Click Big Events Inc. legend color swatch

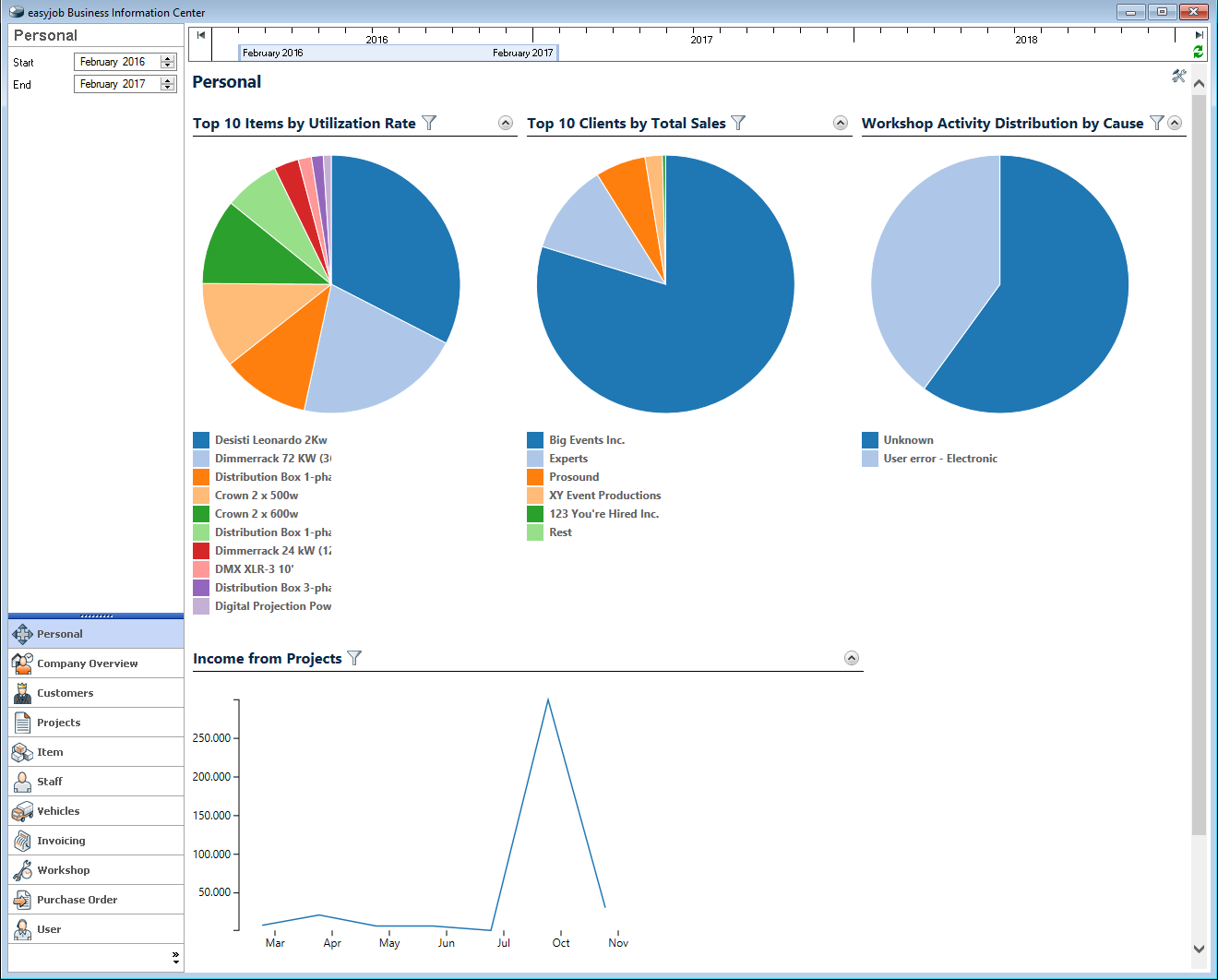pos(535,440)
